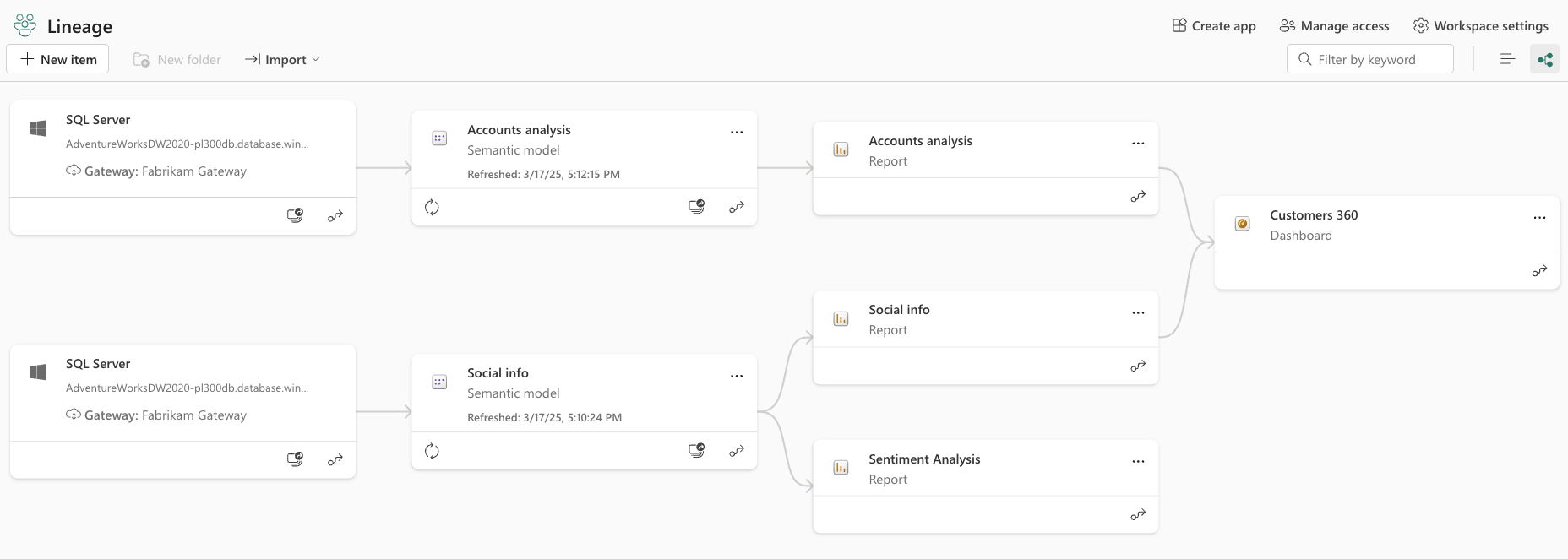1568x559 pixels.
Task: Click the New item button
Action: point(57,59)
